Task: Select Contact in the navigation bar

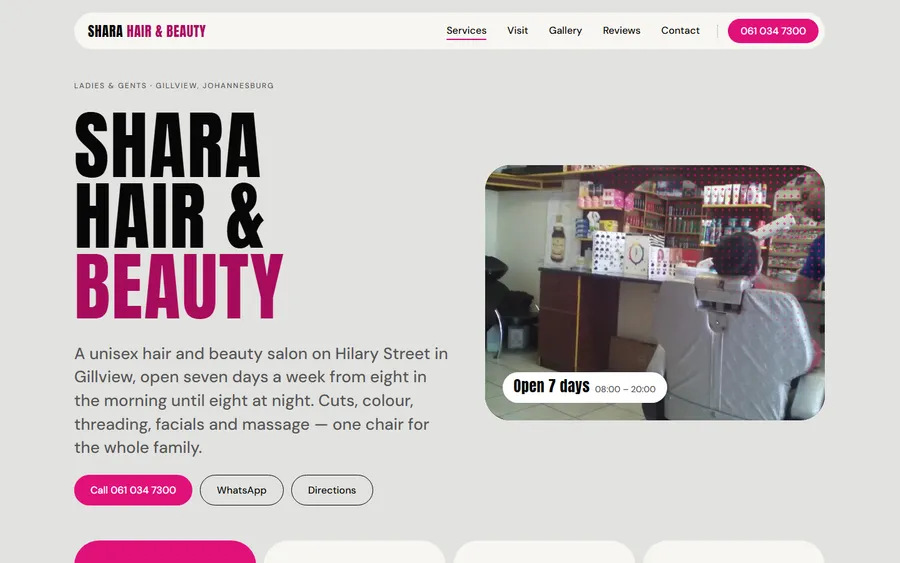Action: pos(680,30)
